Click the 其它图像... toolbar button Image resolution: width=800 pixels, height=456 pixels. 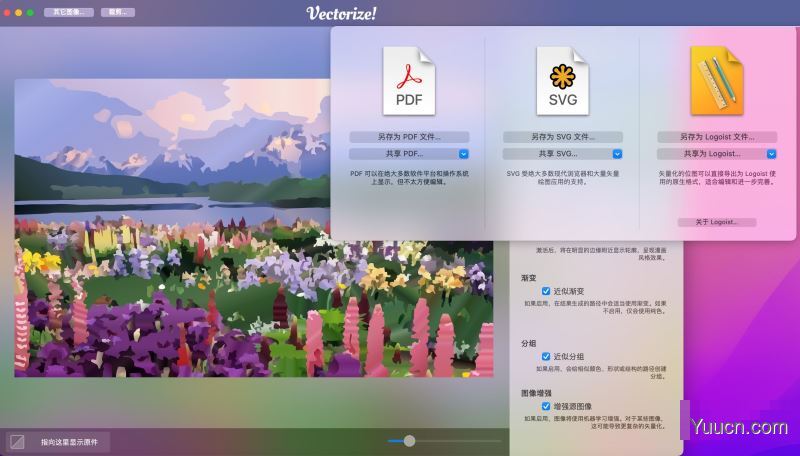tap(69, 12)
